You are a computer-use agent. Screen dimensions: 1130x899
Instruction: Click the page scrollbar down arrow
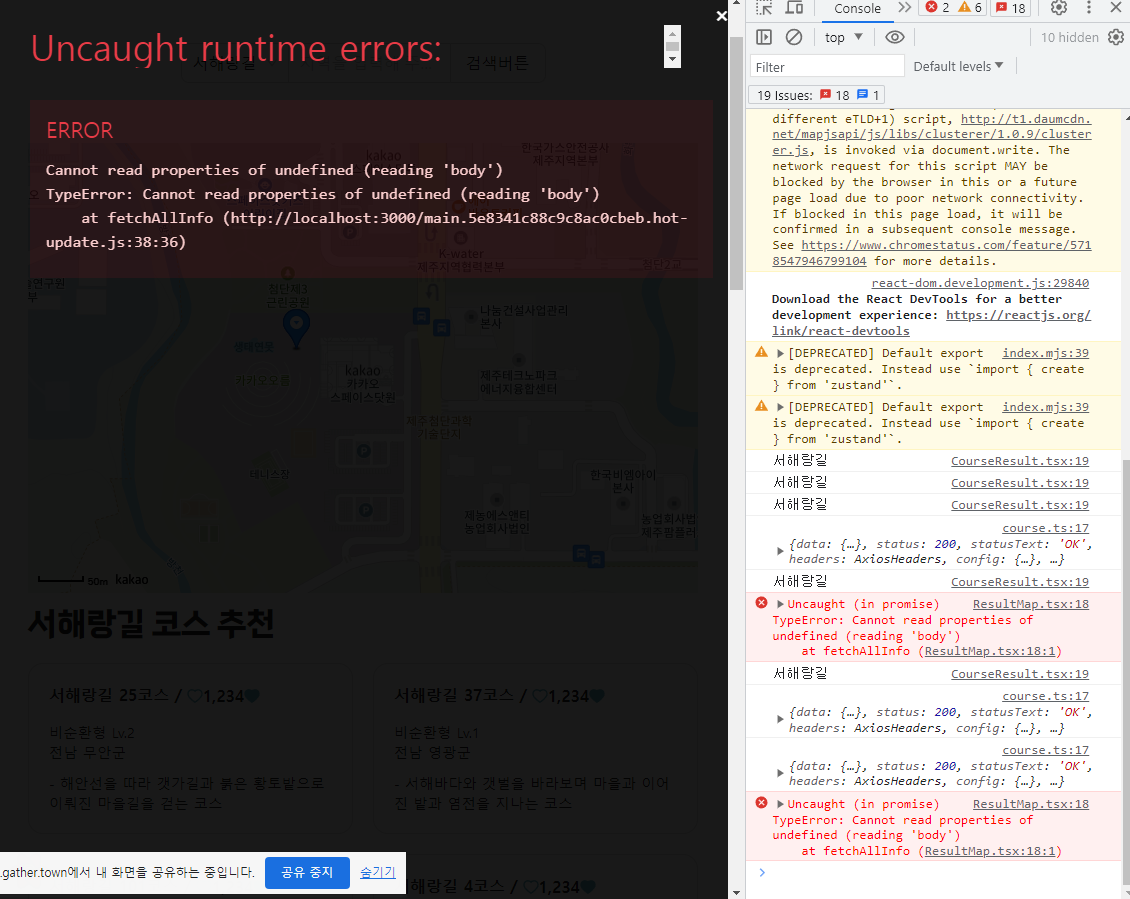point(736,893)
